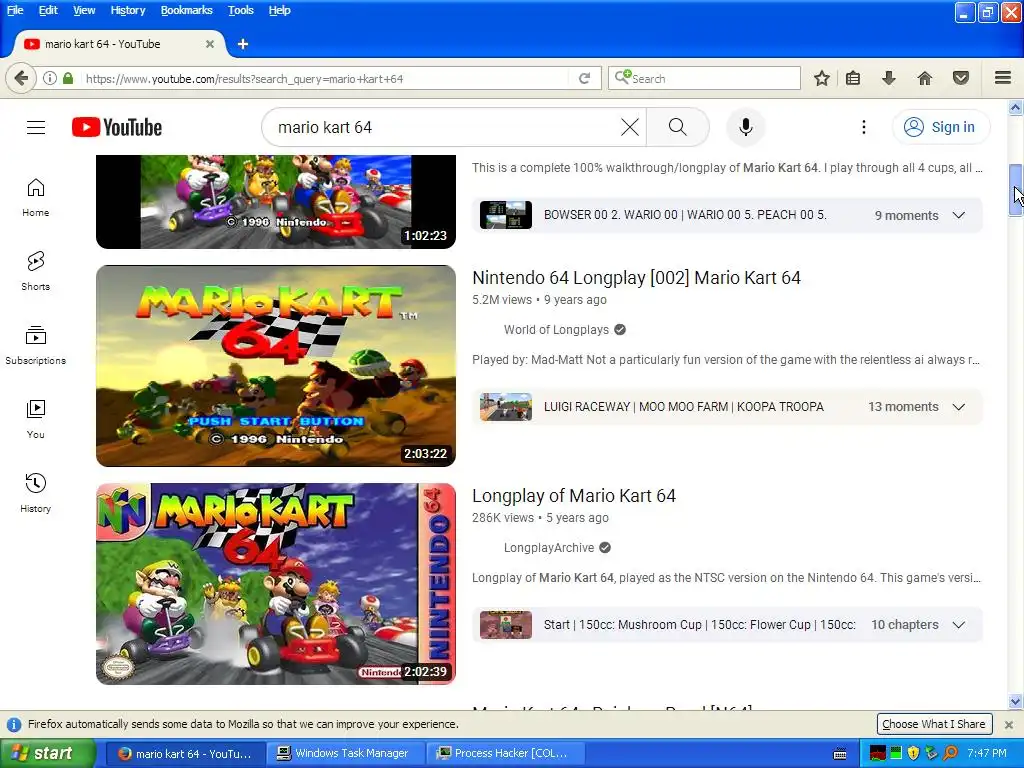
Task: Go back with Firefox back arrow
Action: 21,78
